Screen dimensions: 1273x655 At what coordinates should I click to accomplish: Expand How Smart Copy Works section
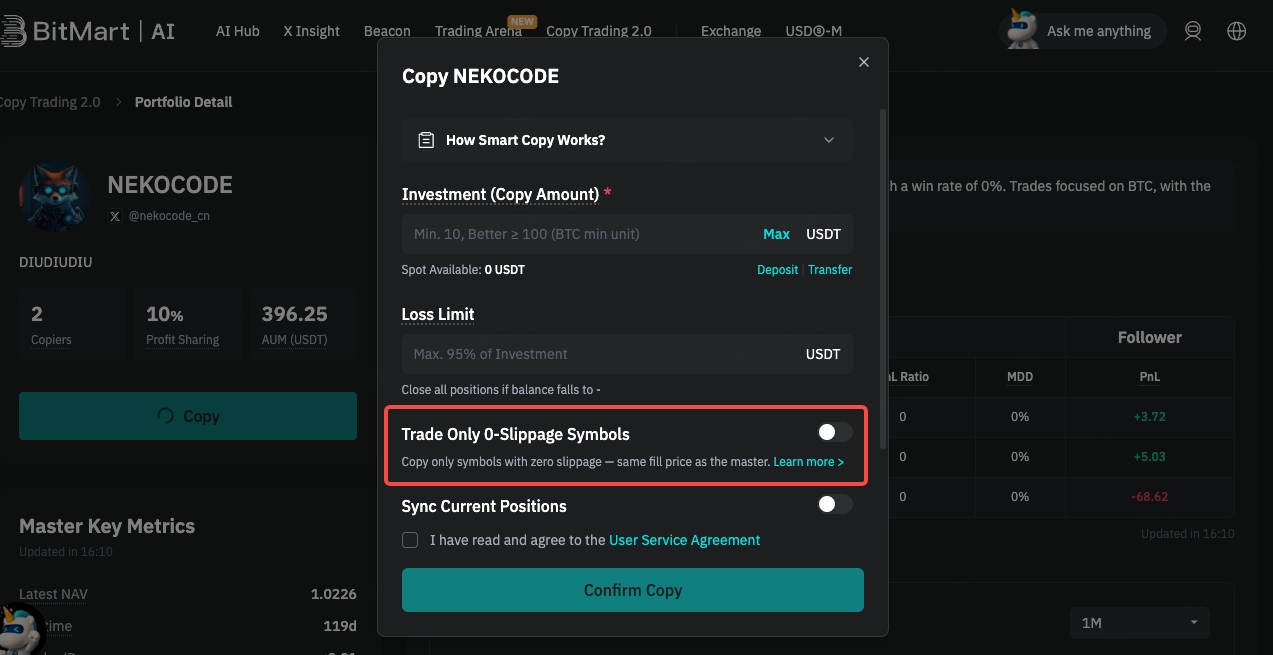(627, 140)
